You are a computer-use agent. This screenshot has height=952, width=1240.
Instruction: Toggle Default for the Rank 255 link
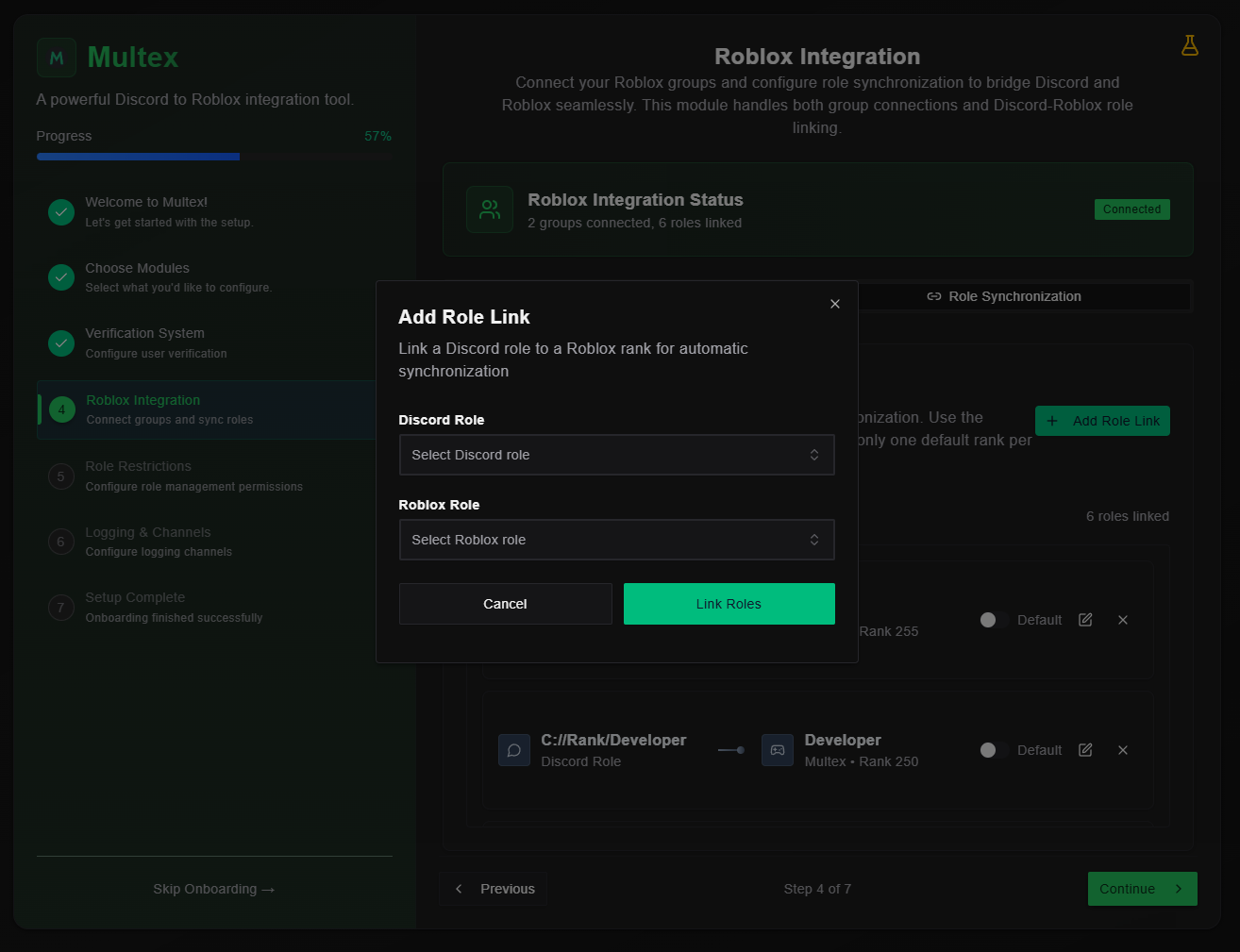994,620
